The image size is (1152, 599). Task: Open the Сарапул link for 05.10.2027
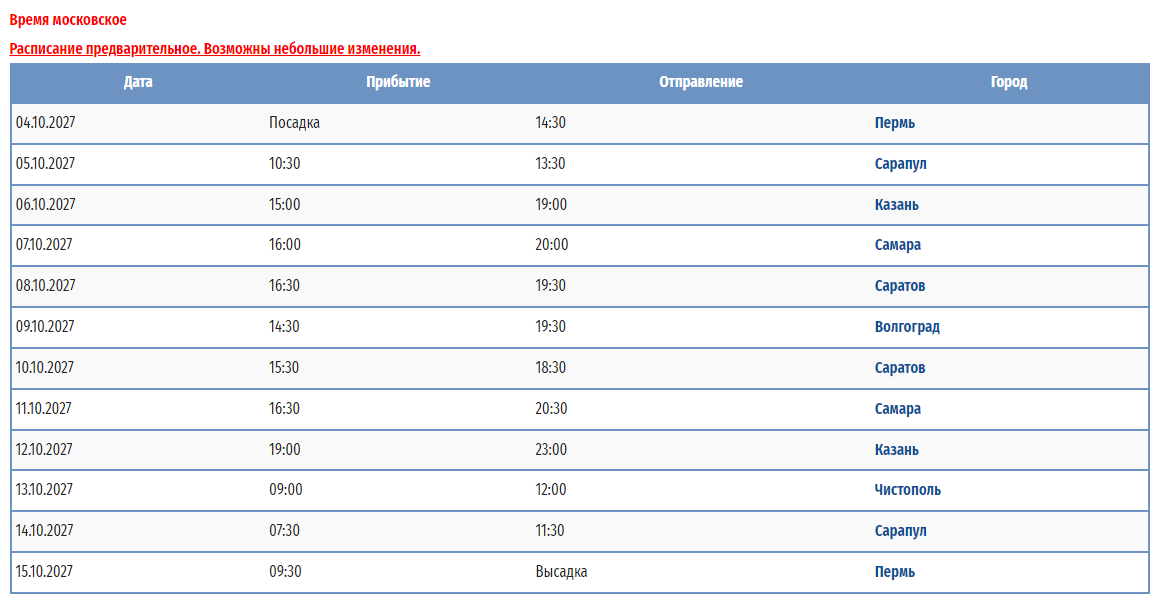tap(900, 164)
